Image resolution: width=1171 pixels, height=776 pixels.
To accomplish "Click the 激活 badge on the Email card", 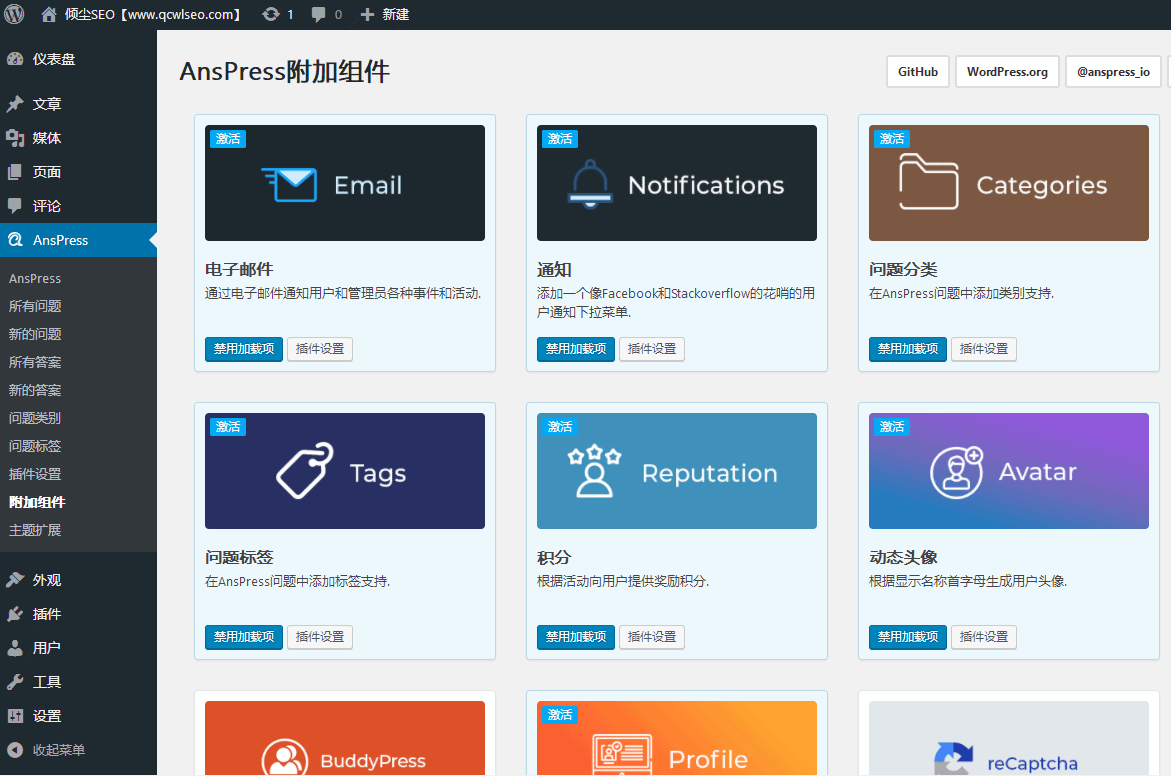I will (x=228, y=139).
